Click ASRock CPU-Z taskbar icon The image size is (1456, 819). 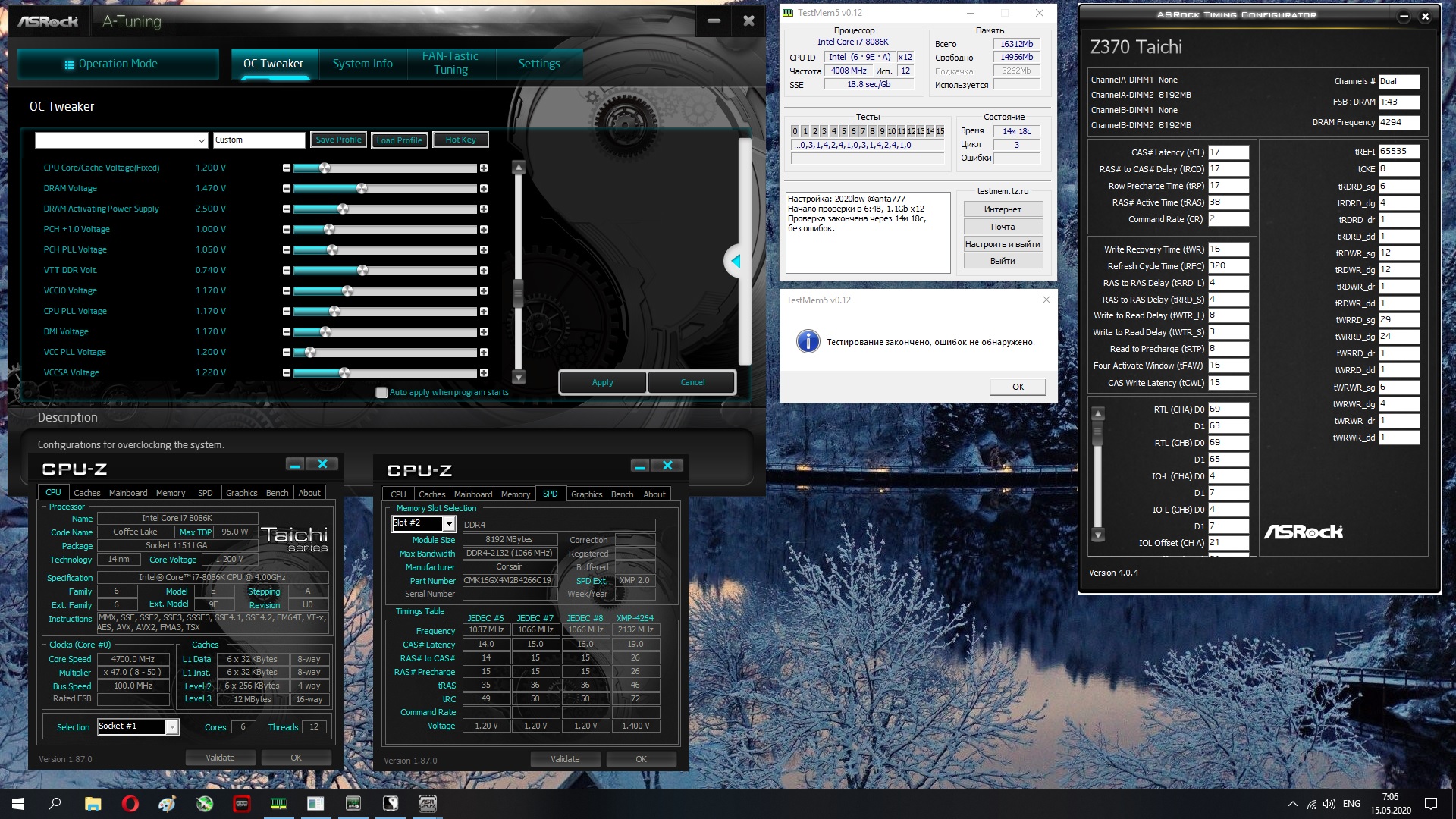click(428, 803)
